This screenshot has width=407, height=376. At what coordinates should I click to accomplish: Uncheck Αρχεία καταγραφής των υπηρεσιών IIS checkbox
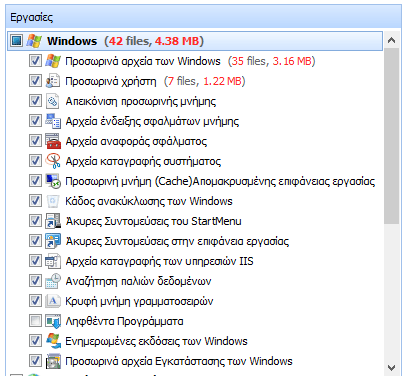[x=35, y=261]
